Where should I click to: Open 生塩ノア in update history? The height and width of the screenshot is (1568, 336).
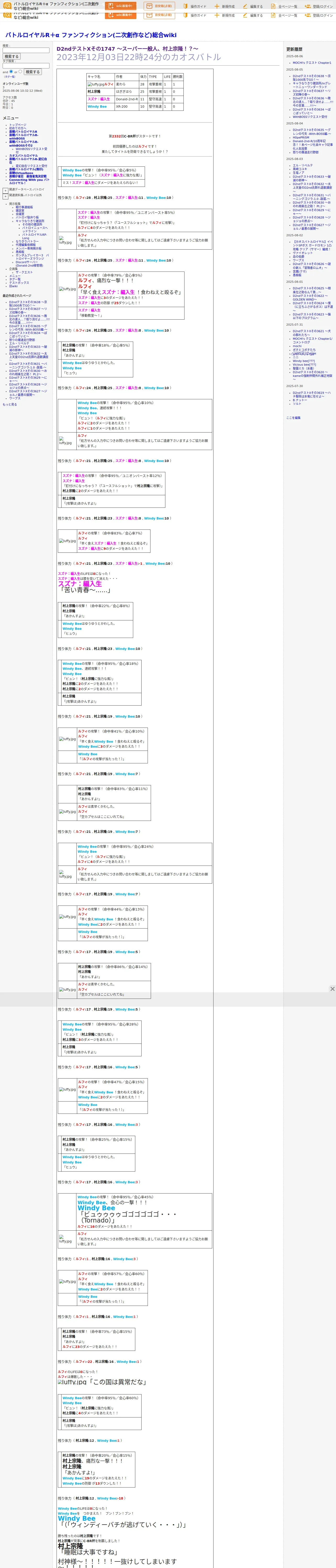tap(298, 172)
